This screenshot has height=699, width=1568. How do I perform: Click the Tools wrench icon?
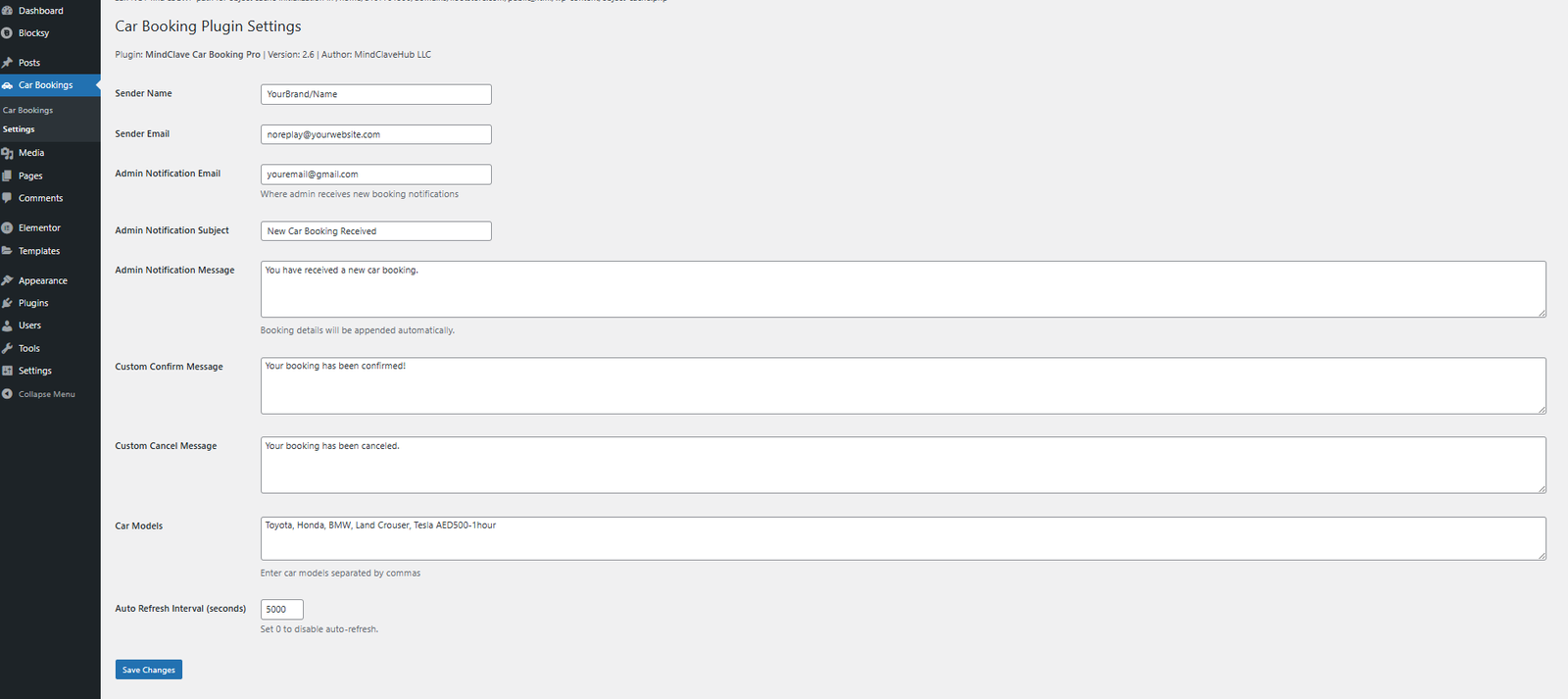point(8,348)
